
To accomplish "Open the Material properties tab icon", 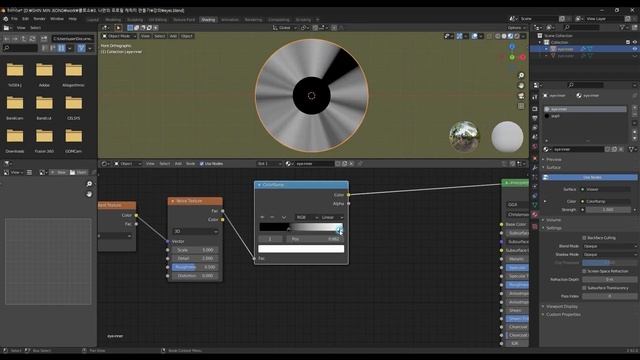I will (x=535, y=215).
